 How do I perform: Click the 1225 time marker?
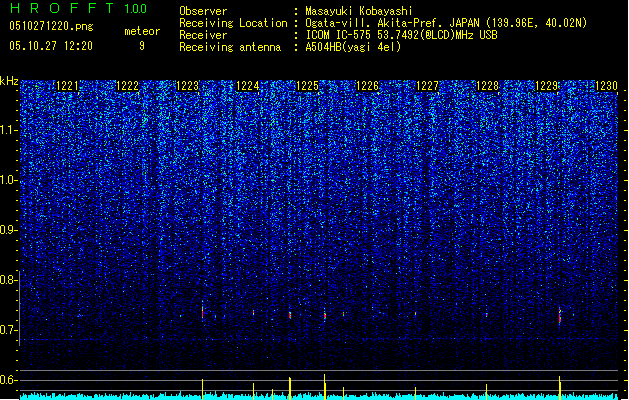point(307,86)
